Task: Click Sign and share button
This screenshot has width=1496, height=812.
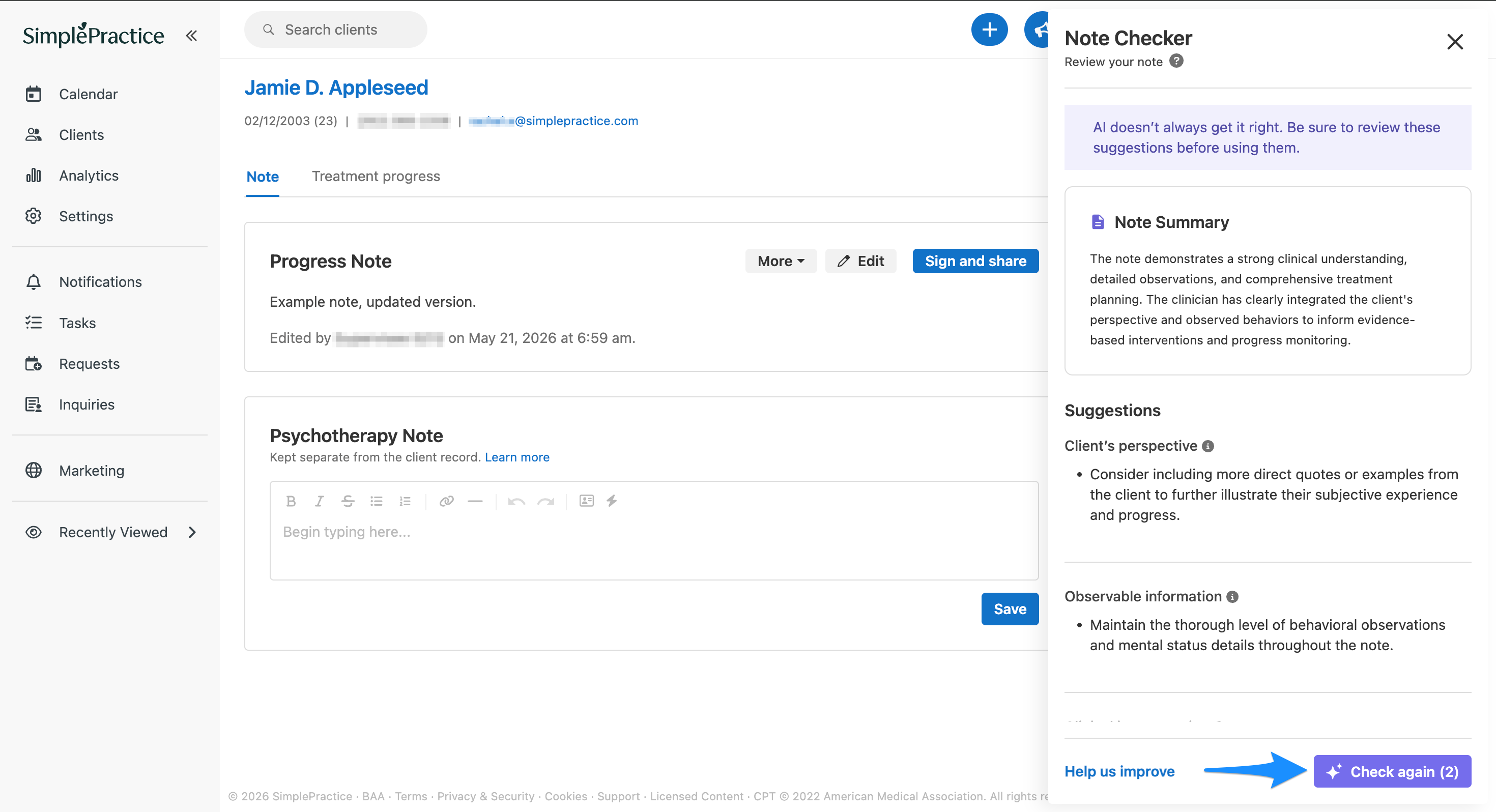Action: point(975,261)
